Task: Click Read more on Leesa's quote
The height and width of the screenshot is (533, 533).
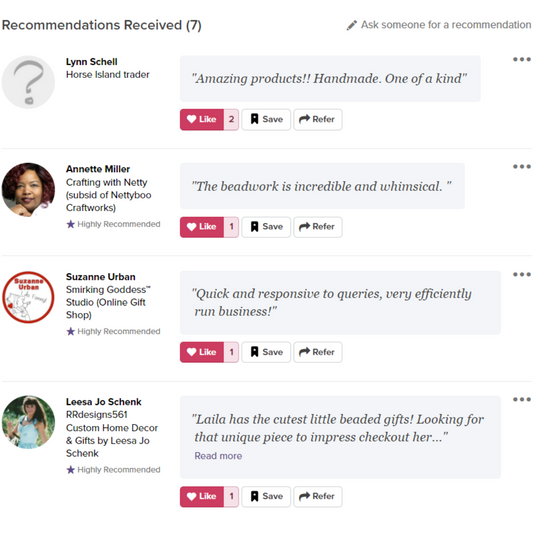Action: coord(218,456)
